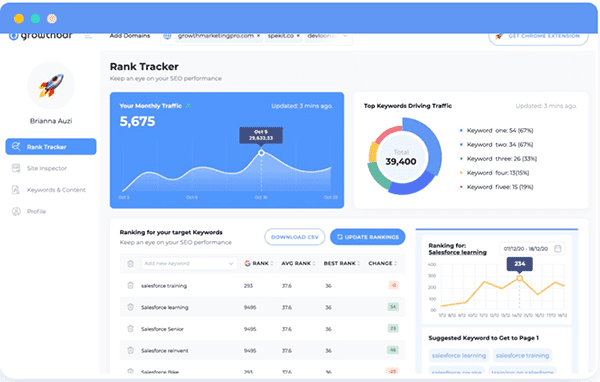
Task: Remove the growthmarketingpro.com domain tag
Action: (x=259, y=36)
